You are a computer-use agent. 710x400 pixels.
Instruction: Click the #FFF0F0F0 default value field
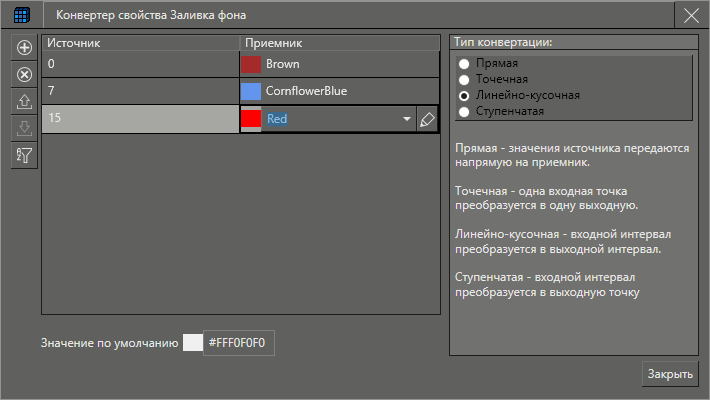click(239, 343)
